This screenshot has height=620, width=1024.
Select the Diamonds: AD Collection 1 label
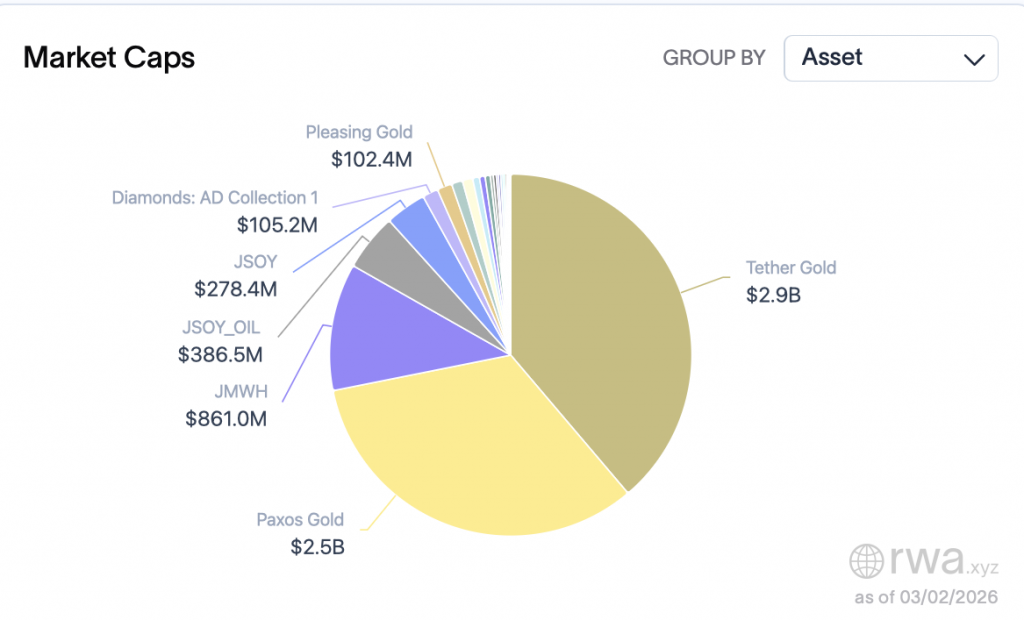point(215,197)
